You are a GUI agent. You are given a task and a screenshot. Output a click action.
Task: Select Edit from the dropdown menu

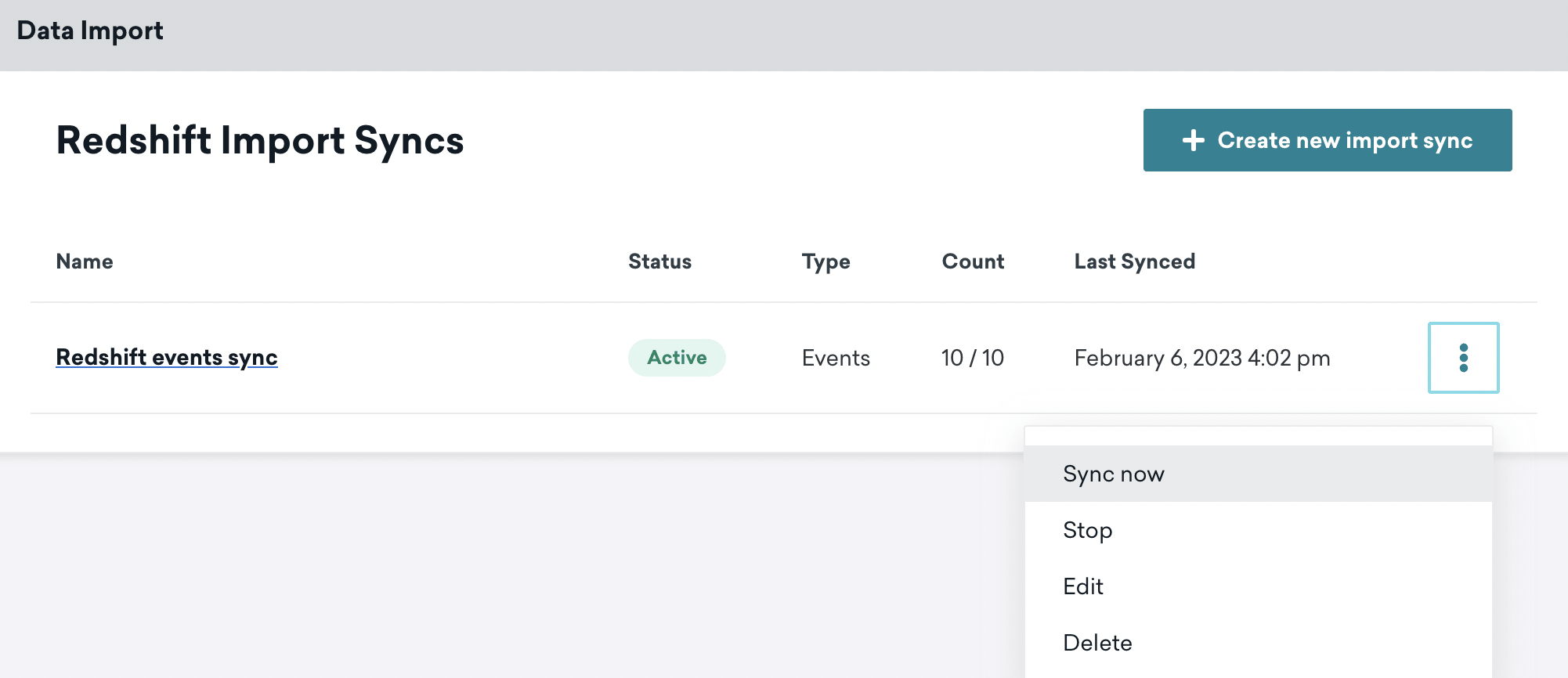pos(1082,586)
